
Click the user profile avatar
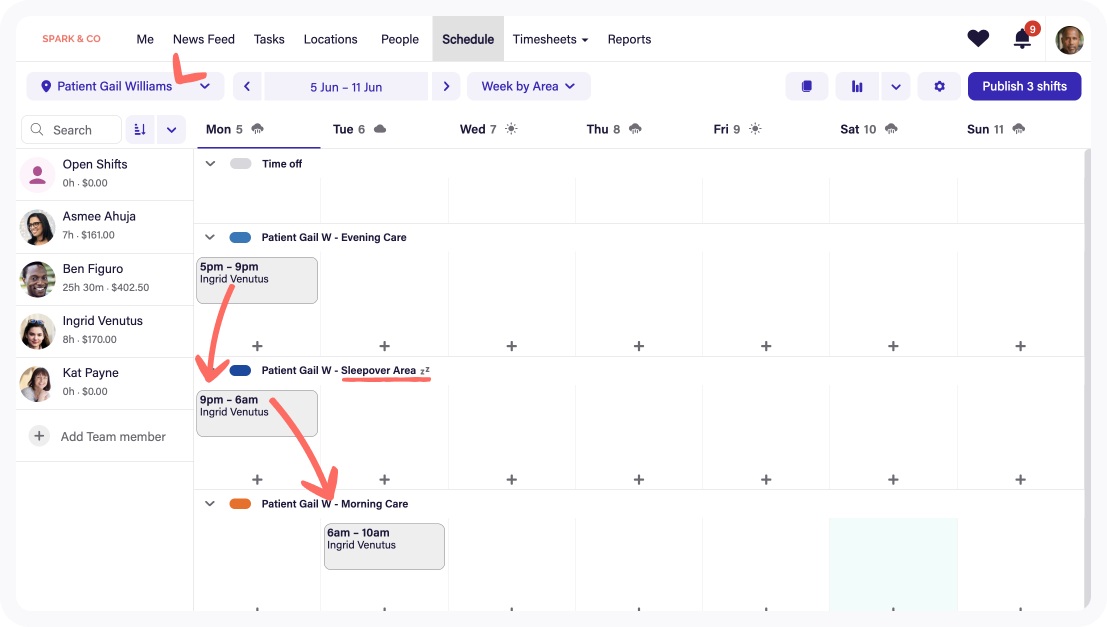pyautogui.click(x=1069, y=40)
